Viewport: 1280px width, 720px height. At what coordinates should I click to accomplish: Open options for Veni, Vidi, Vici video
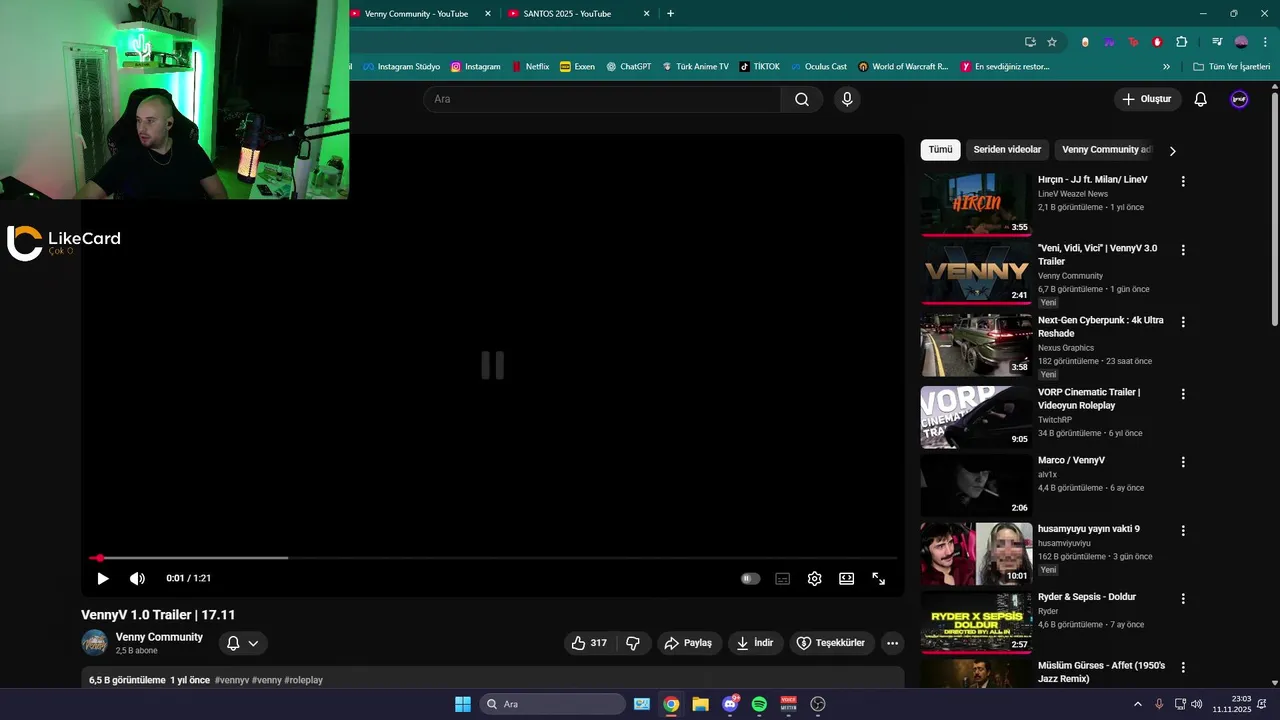click(x=1183, y=250)
